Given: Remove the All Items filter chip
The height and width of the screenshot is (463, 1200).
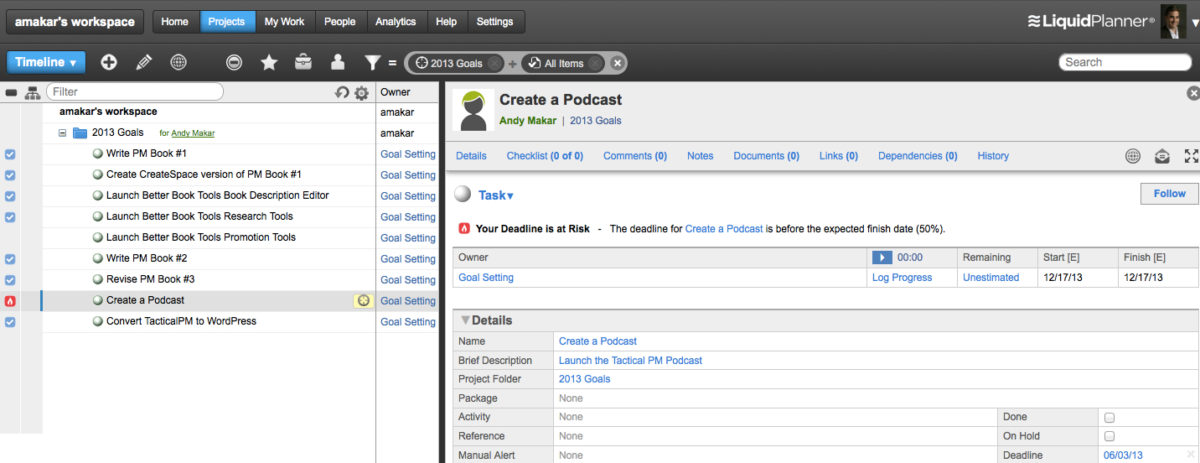Looking at the screenshot, I should coord(596,63).
